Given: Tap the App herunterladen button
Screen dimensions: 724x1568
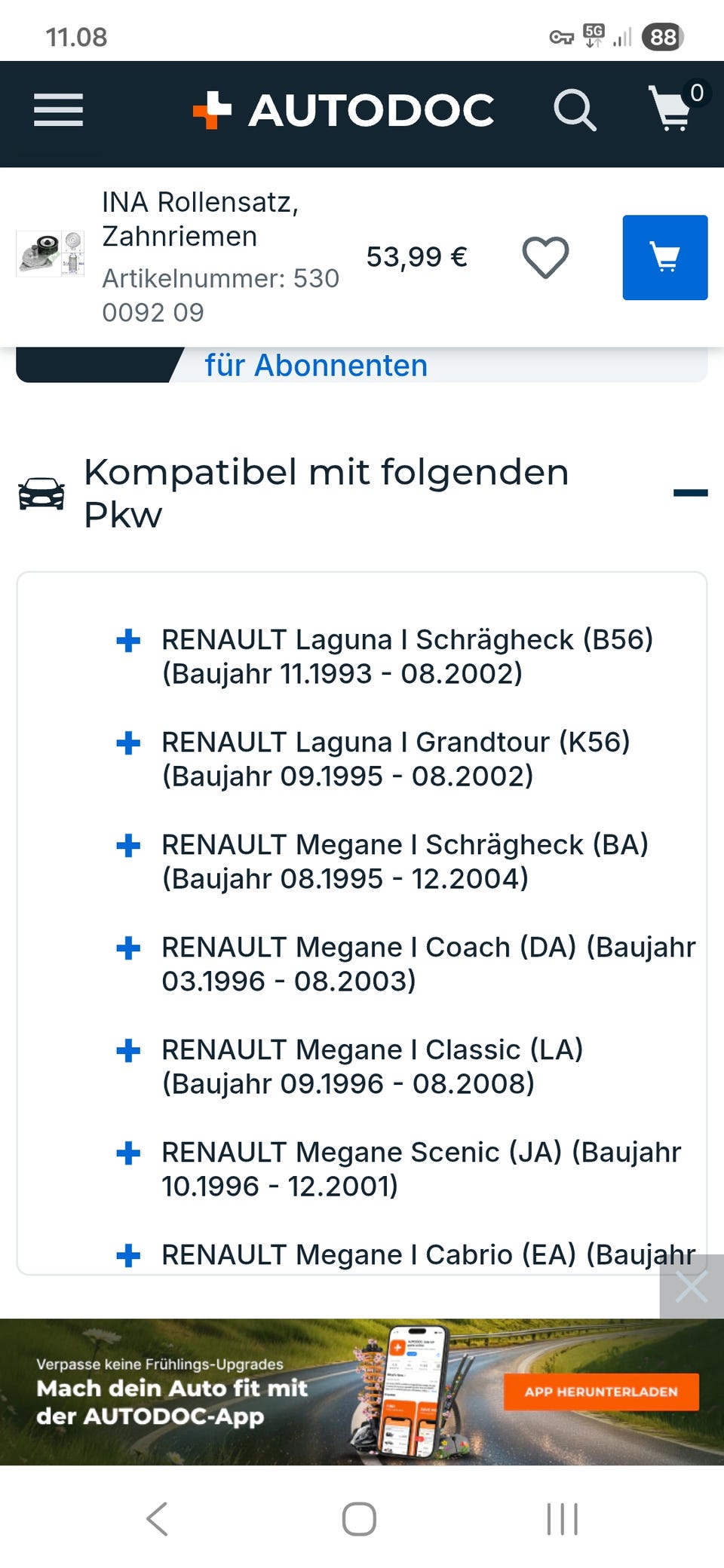Looking at the screenshot, I should tap(600, 1392).
